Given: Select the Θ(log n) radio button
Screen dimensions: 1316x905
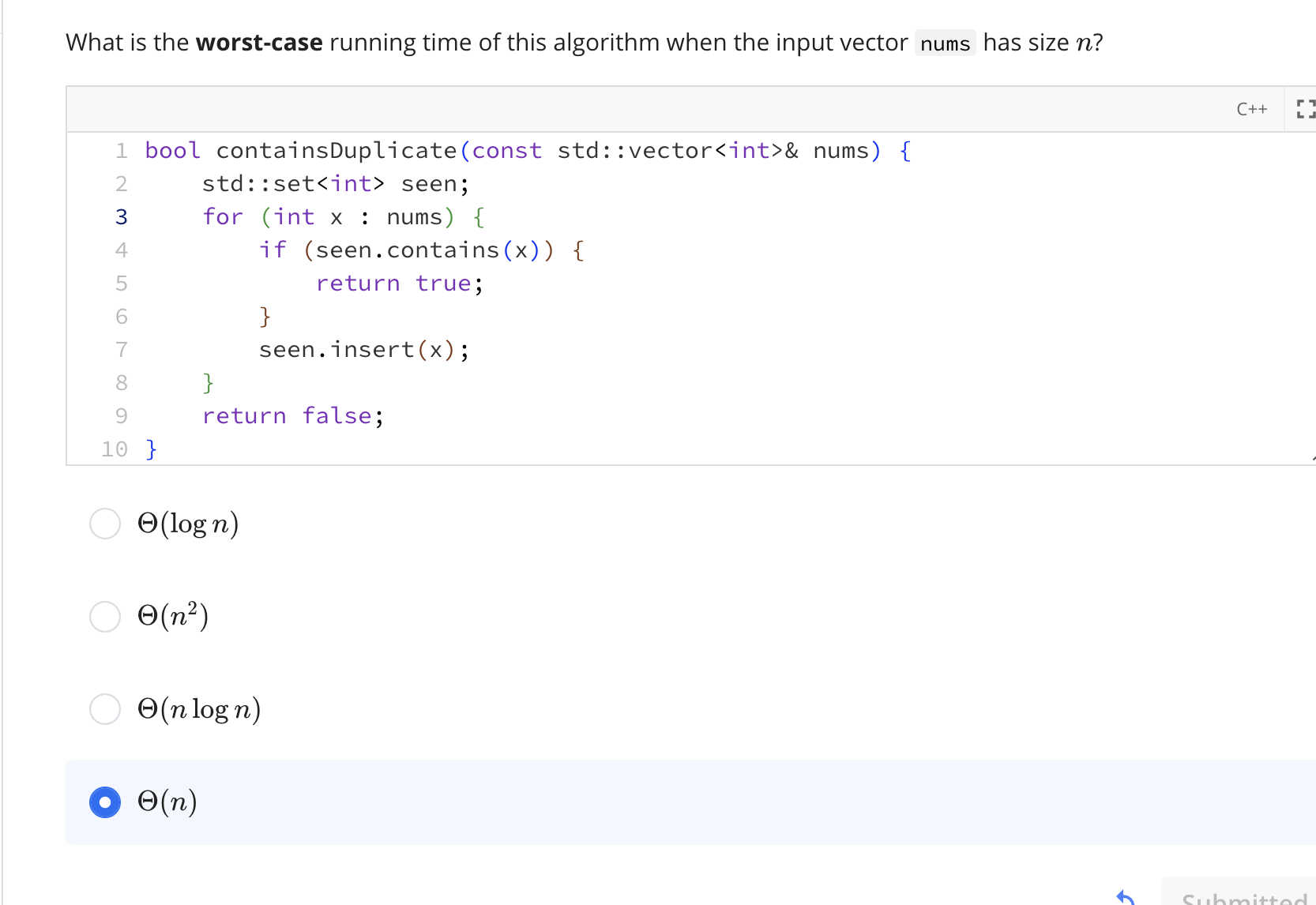Looking at the screenshot, I should click(105, 523).
